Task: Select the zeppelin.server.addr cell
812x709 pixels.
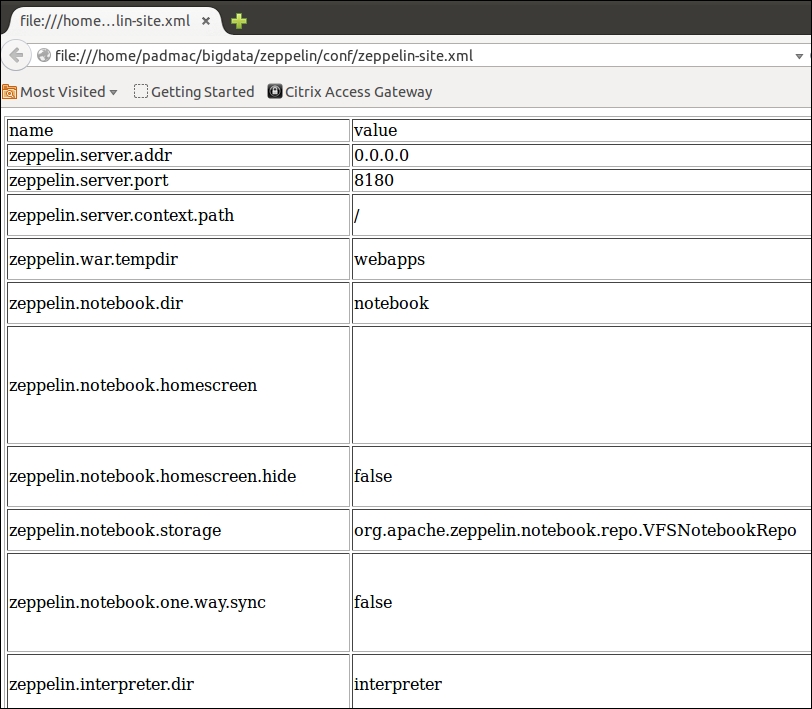Action: click(179, 155)
